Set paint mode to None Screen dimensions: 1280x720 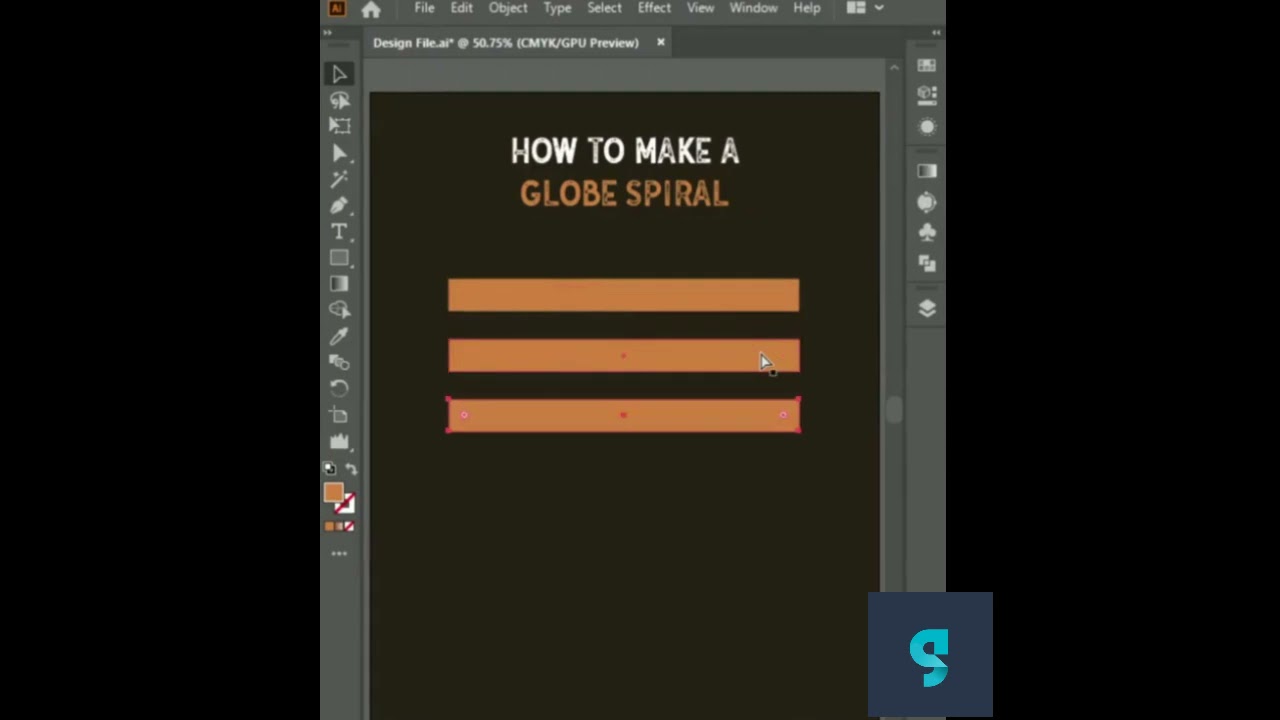tap(349, 527)
